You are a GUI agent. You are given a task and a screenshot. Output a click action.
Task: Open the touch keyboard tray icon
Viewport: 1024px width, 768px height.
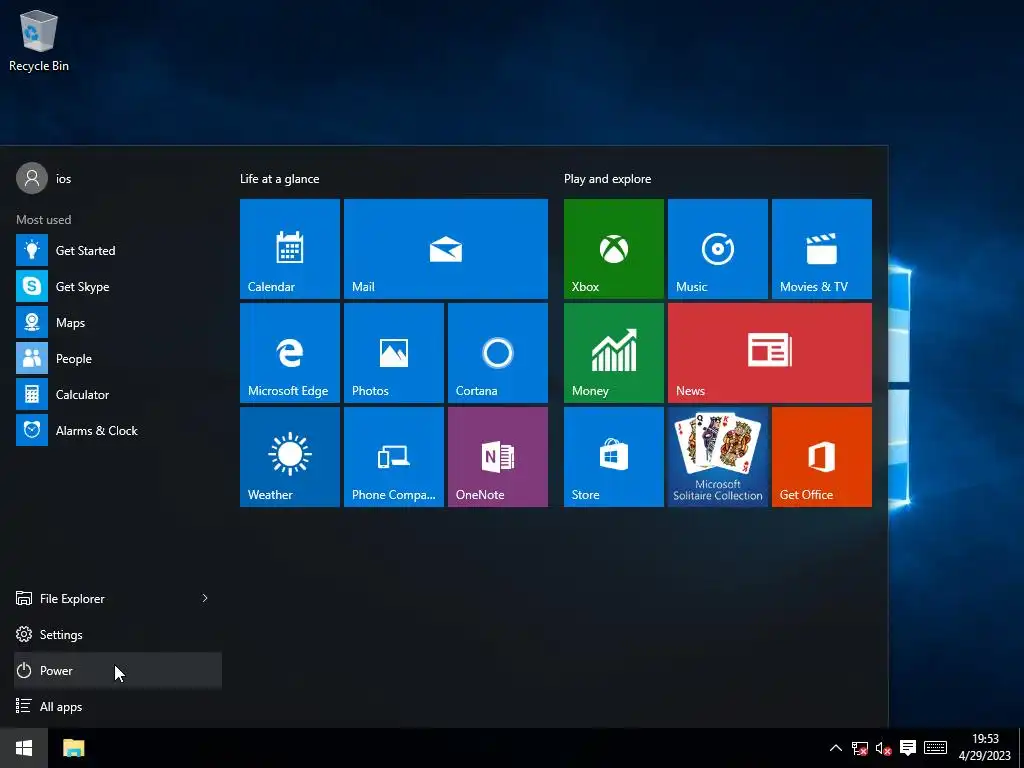(935, 748)
